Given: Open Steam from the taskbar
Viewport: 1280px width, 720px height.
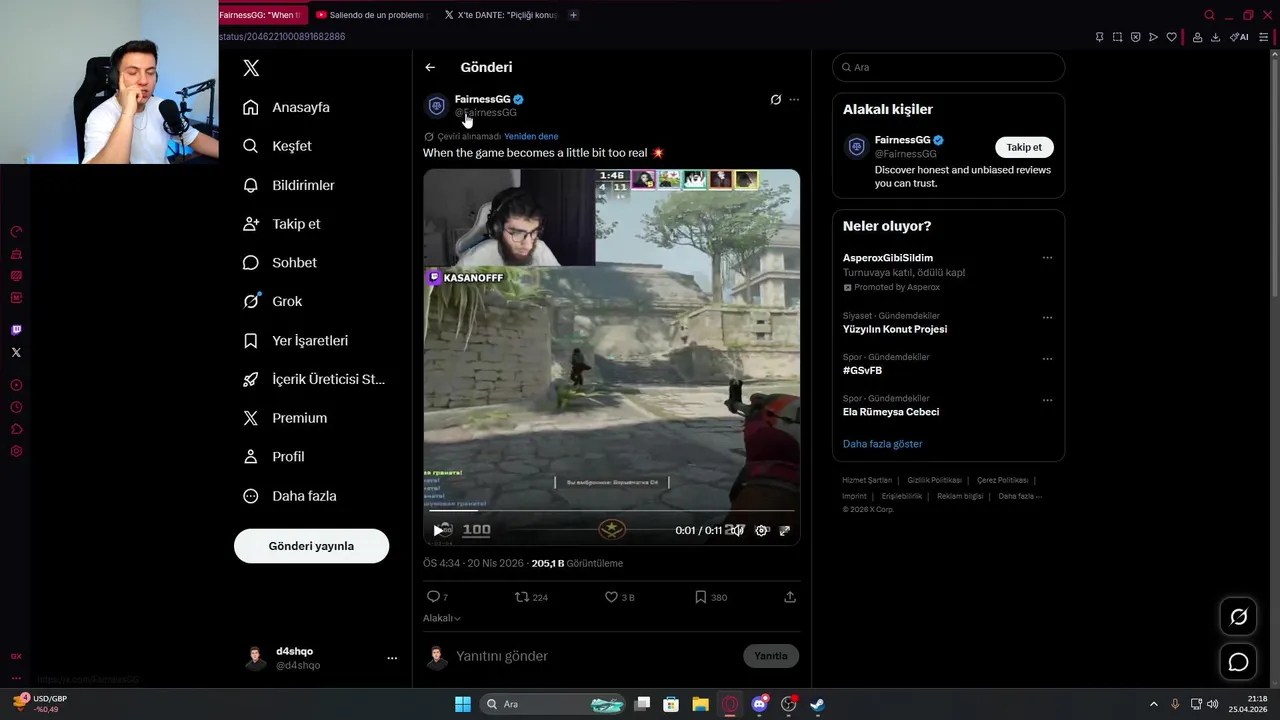Looking at the screenshot, I should click(x=817, y=704).
